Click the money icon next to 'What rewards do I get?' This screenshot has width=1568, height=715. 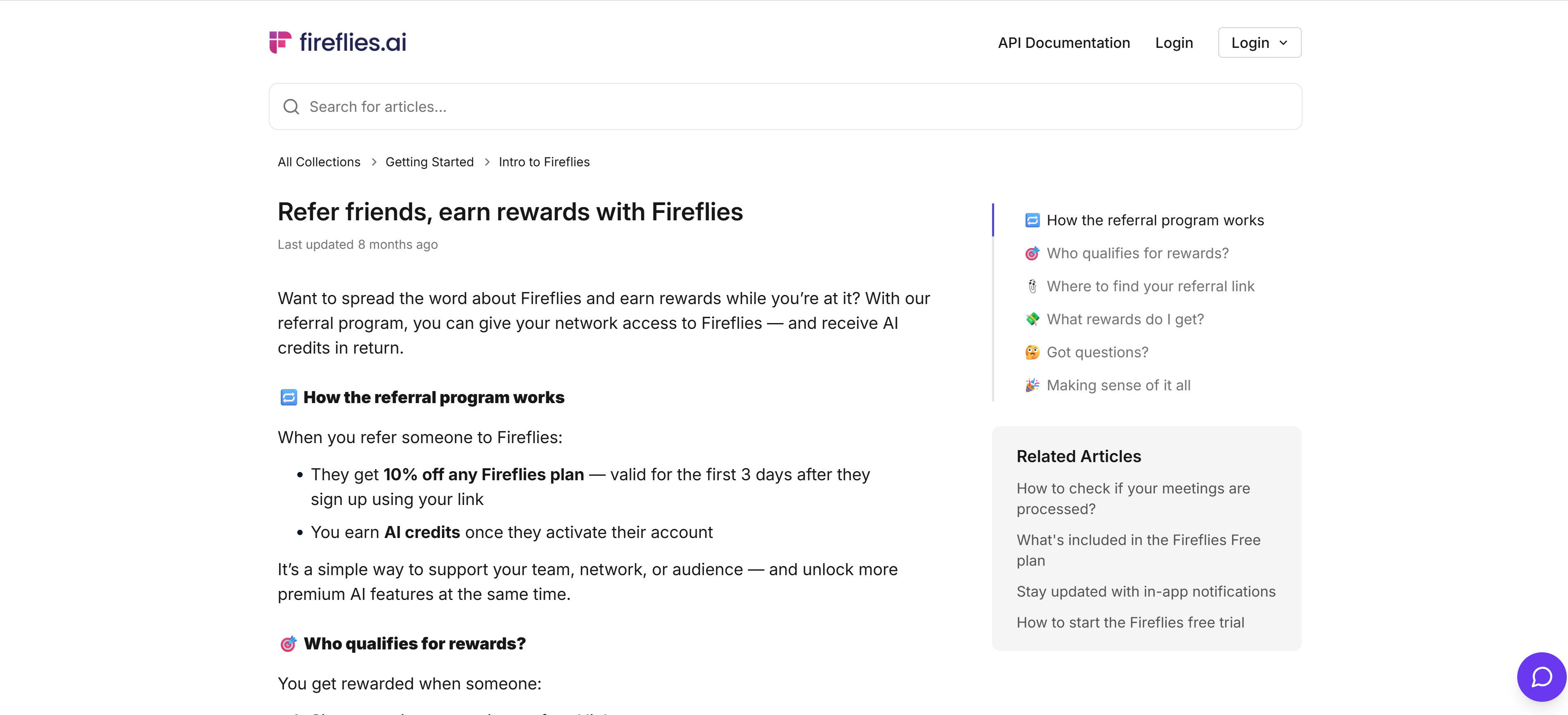tap(1033, 318)
